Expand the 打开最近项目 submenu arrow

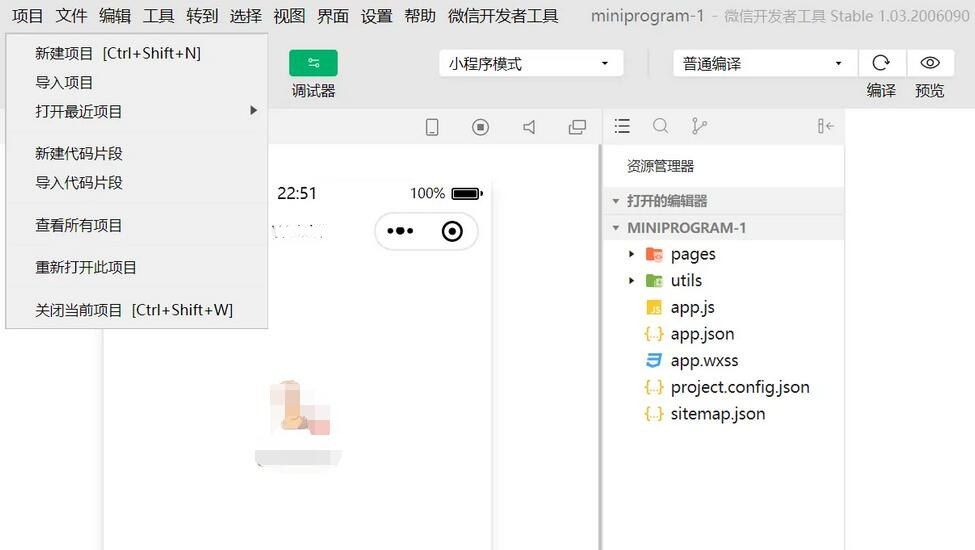coord(253,111)
